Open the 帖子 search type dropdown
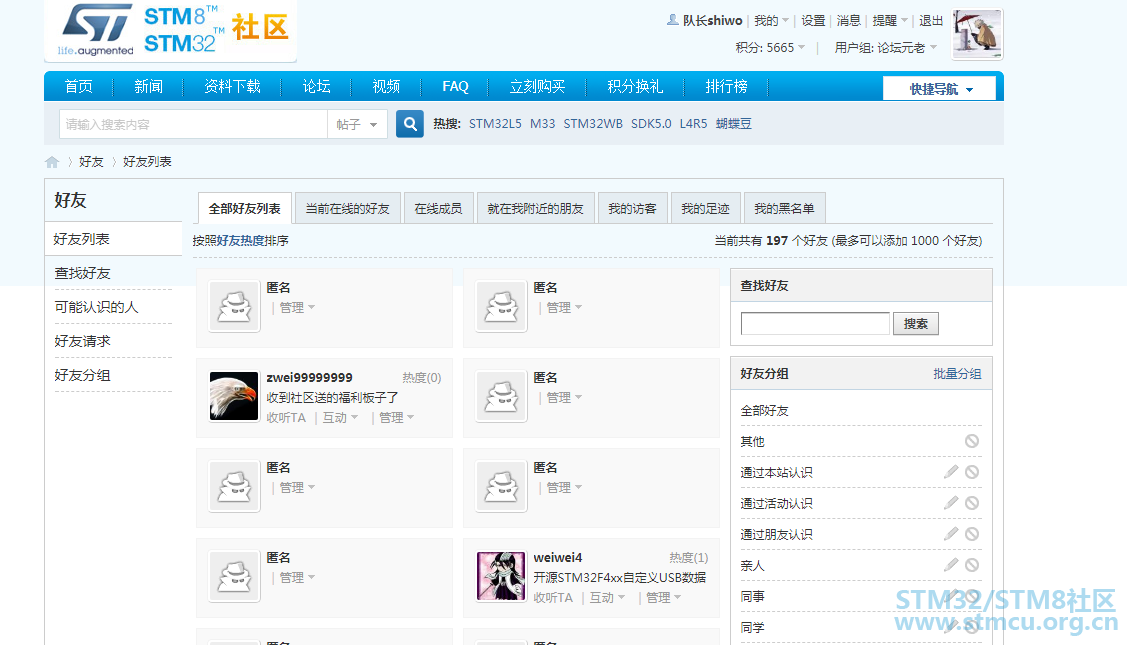The image size is (1127, 645). (357, 124)
